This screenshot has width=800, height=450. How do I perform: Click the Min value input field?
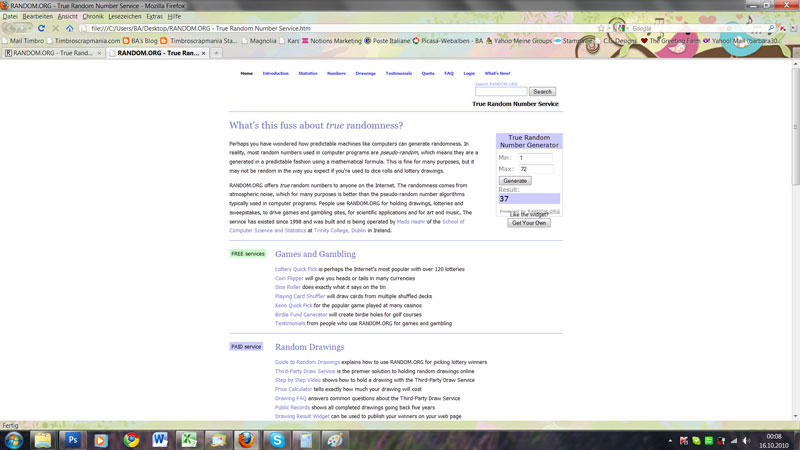(x=535, y=158)
